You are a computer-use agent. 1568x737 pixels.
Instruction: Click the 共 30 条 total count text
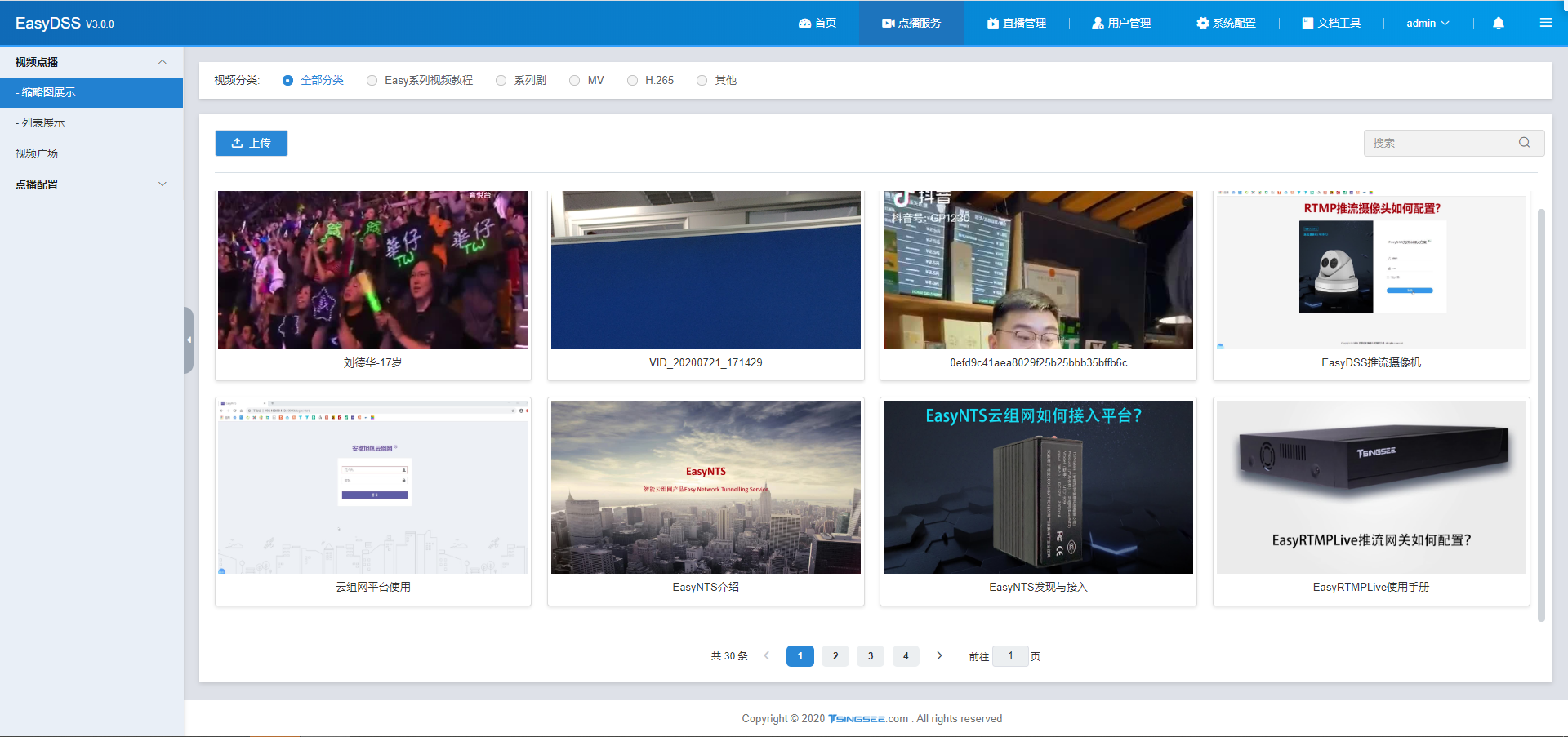tap(729, 656)
